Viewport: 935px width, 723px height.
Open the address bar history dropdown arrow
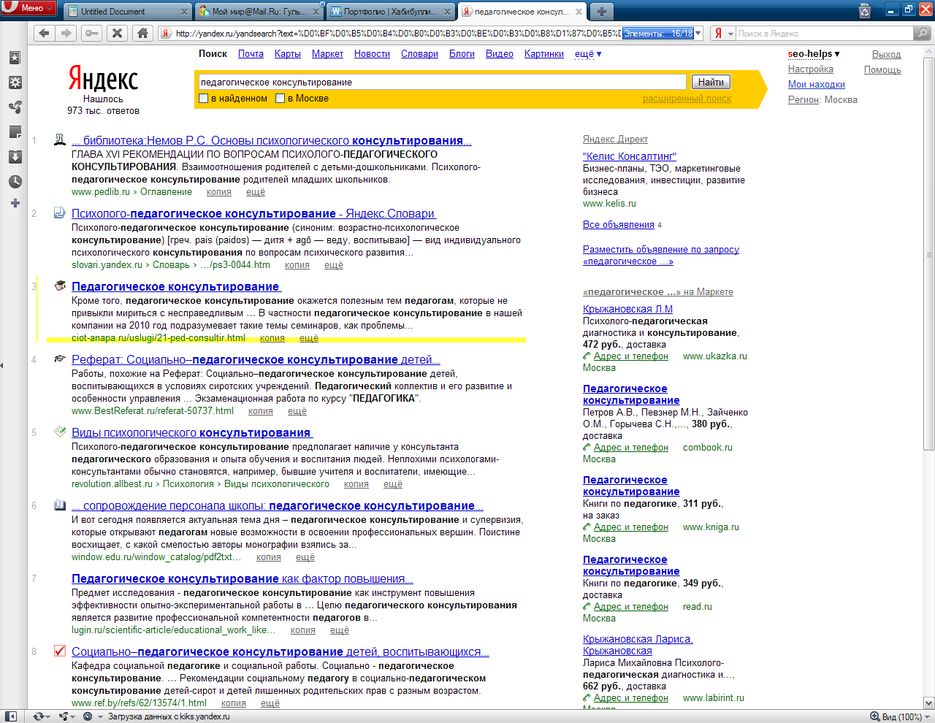[x=698, y=34]
